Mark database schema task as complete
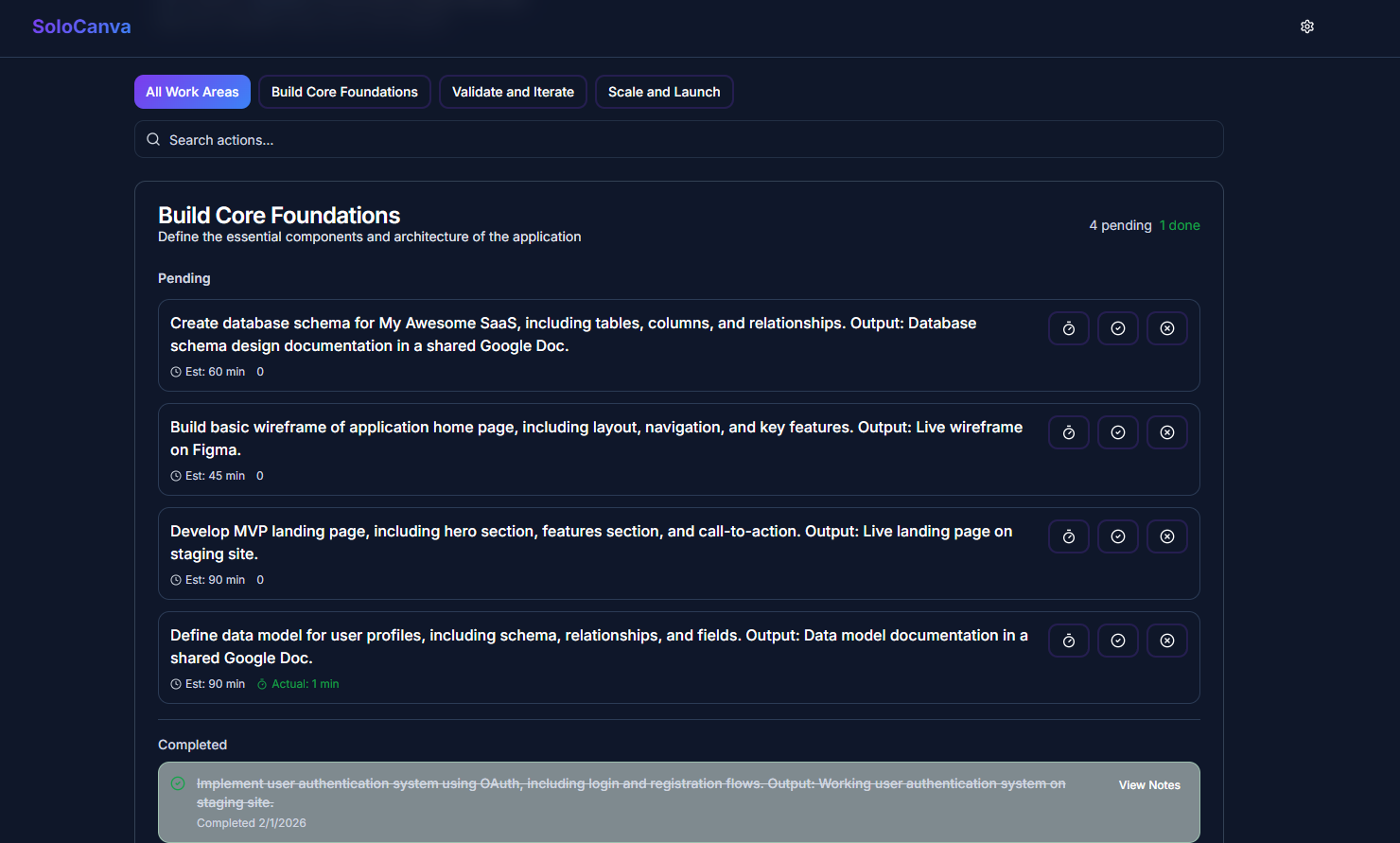 1117,328
